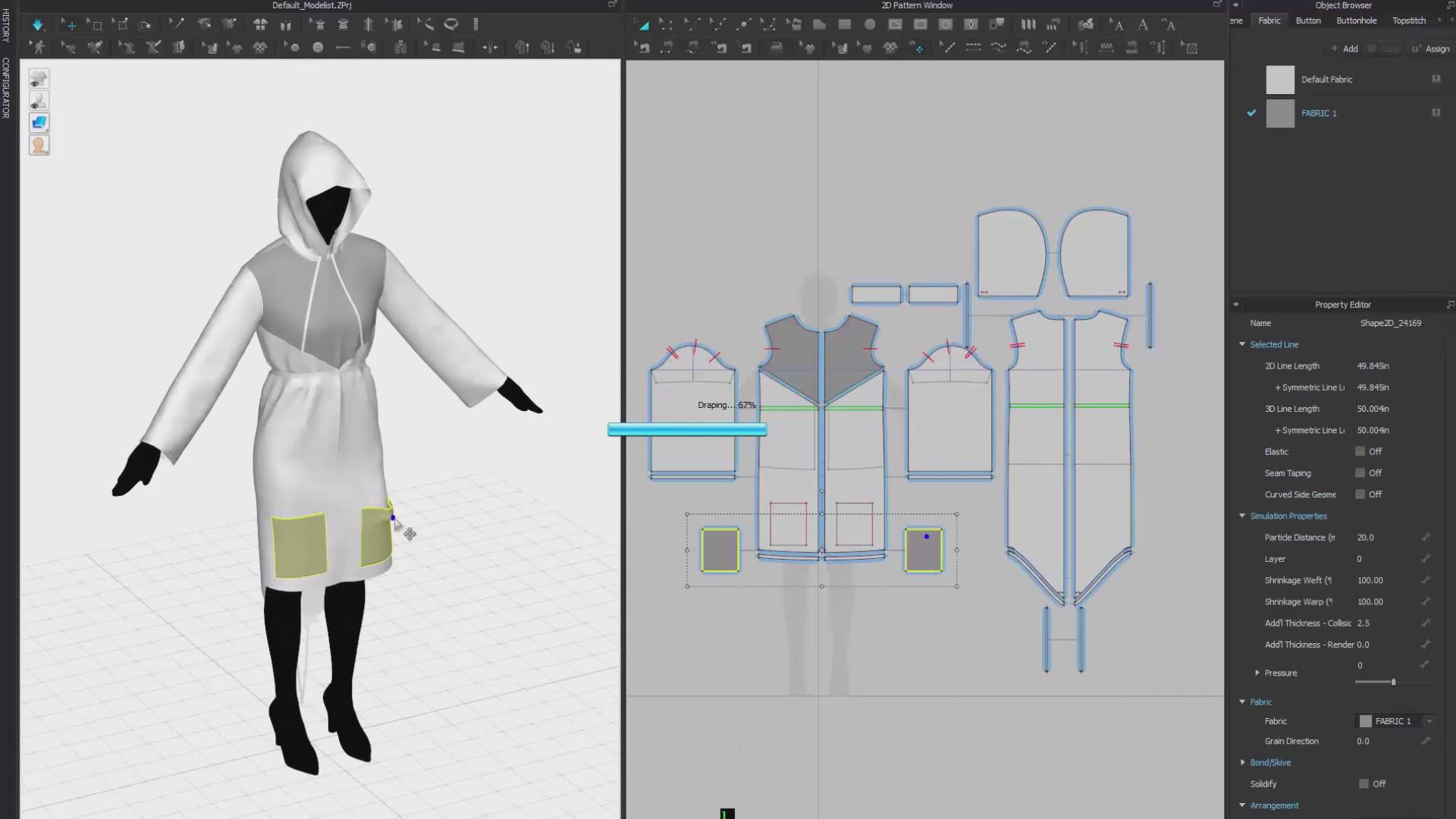This screenshot has height=819, width=1456.
Task: Select the Free Topstitch wavy line tool
Action: (999, 47)
